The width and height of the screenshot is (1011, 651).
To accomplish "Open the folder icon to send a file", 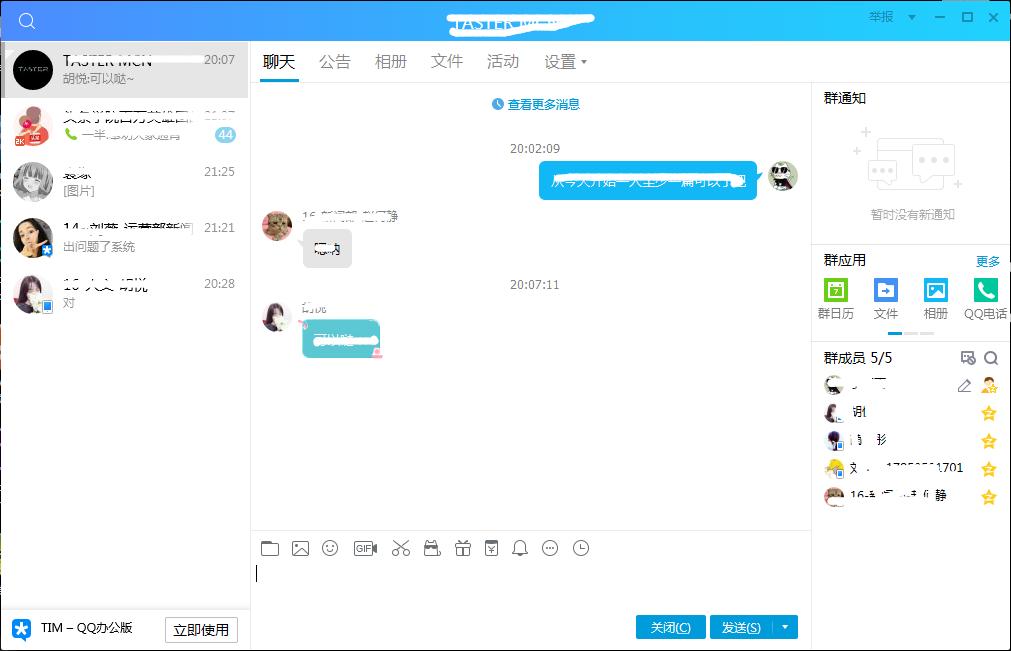I will (269, 548).
